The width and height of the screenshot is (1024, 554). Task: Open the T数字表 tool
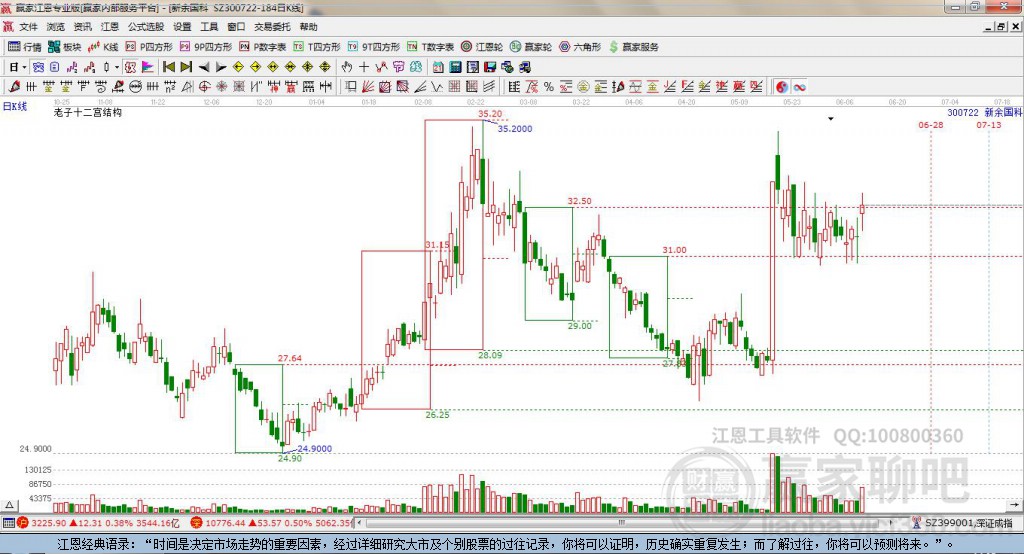[x=430, y=47]
